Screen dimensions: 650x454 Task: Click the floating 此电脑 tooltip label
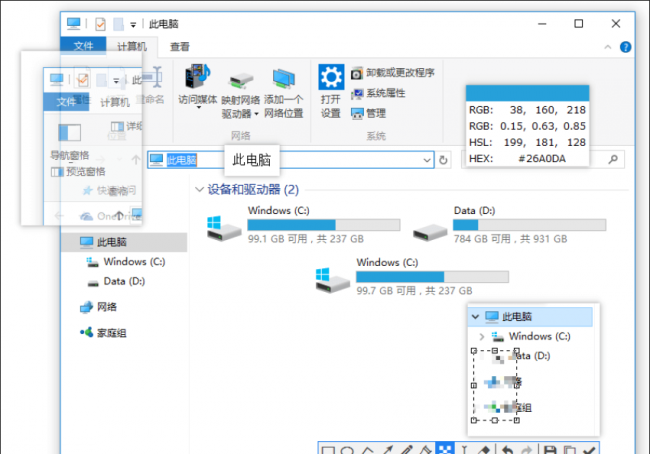pyautogui.click(x=252, y=160)
